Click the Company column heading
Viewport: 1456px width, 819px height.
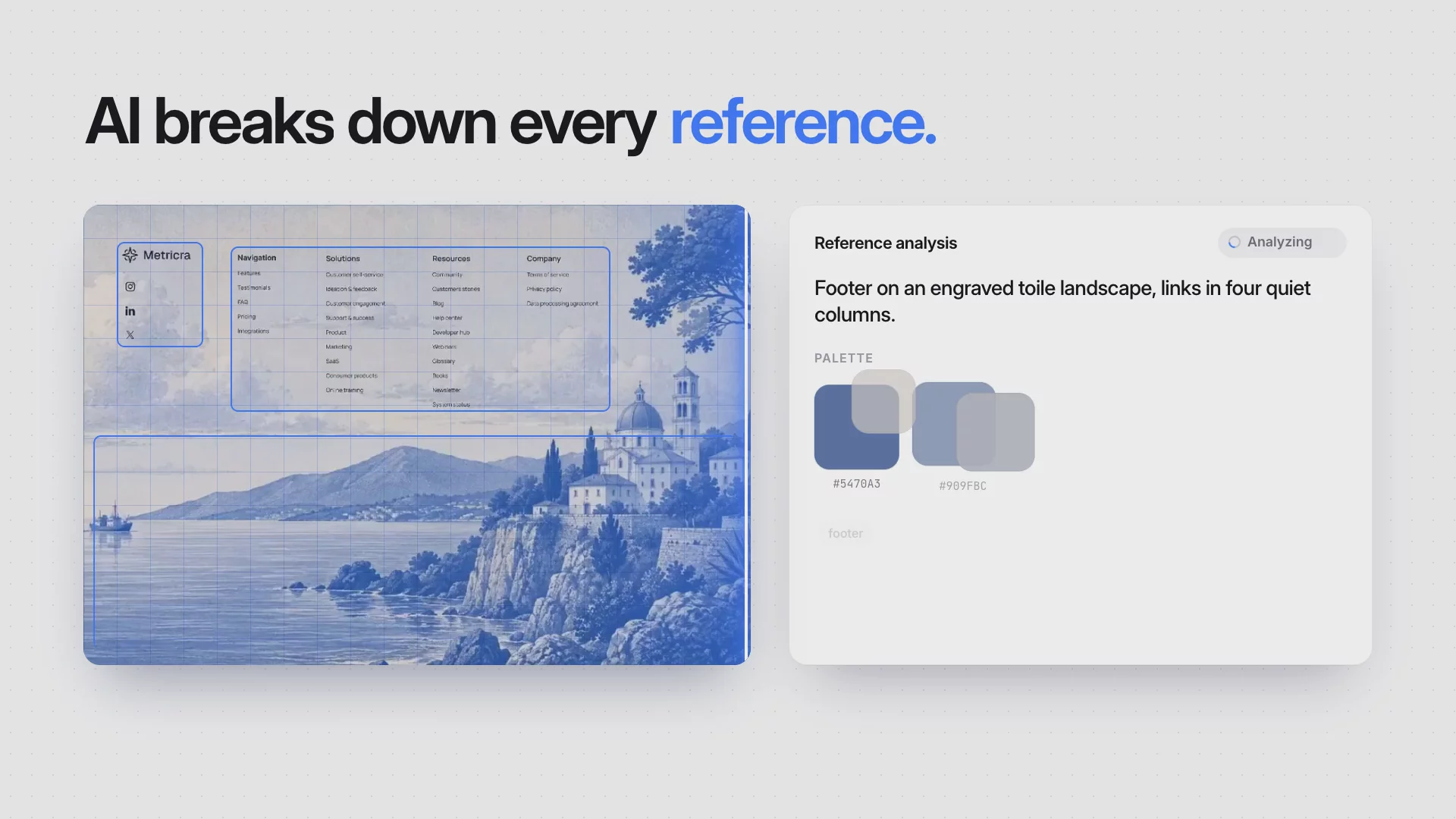(544, 259)
